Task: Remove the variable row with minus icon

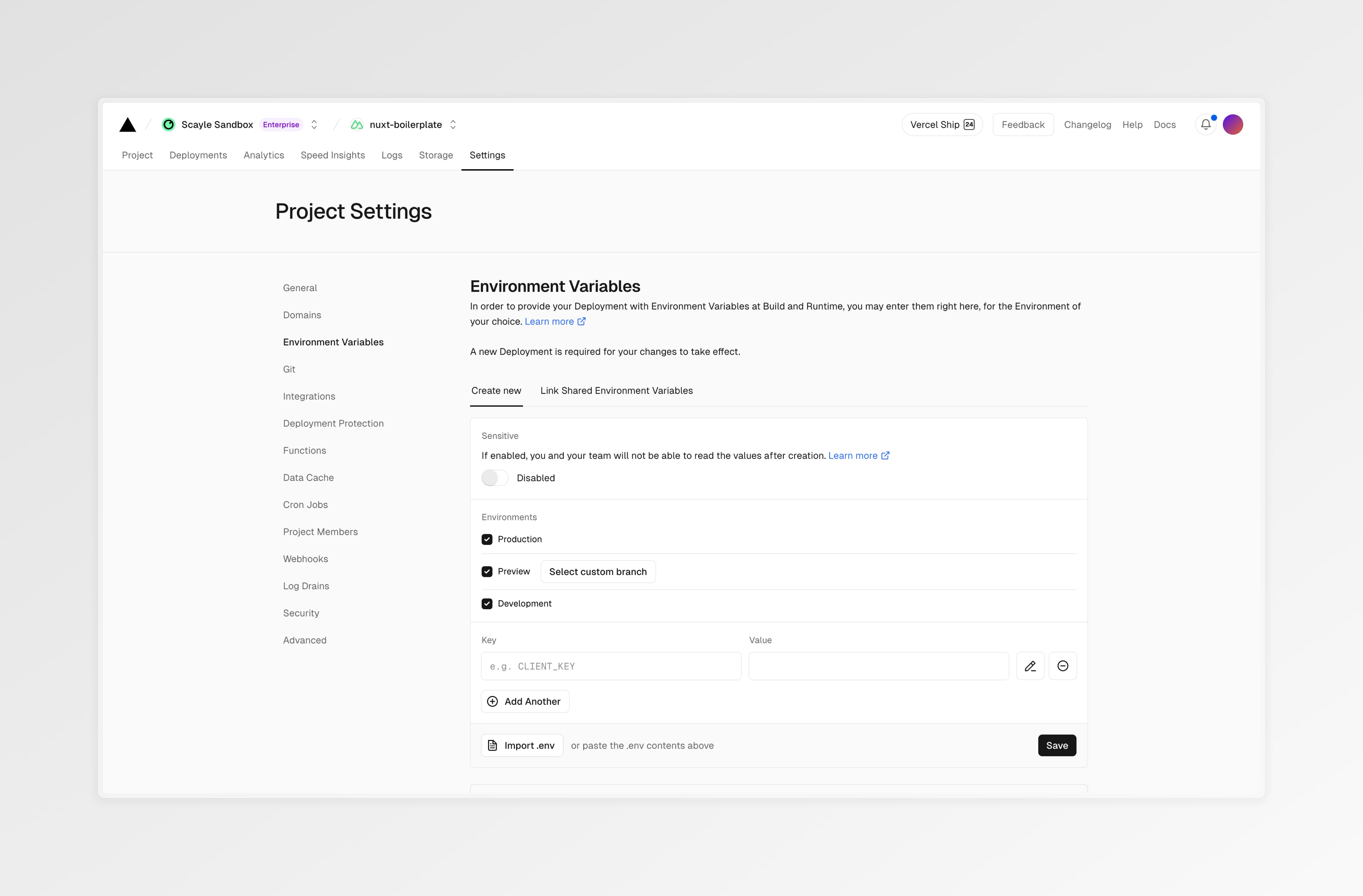Action: click(x=1062, y=666)
